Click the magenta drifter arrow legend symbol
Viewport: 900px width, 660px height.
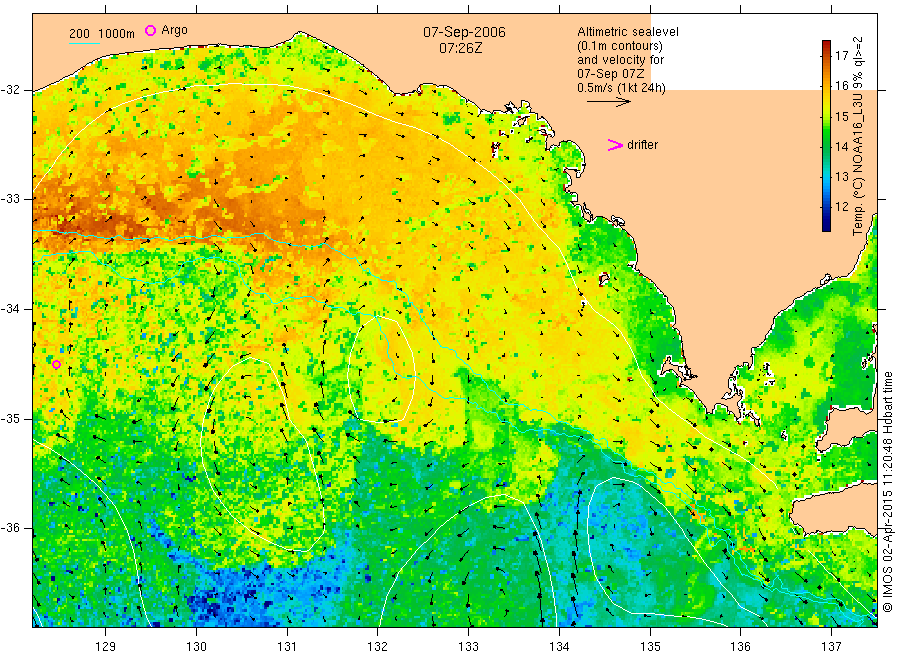tap(615, 145)
